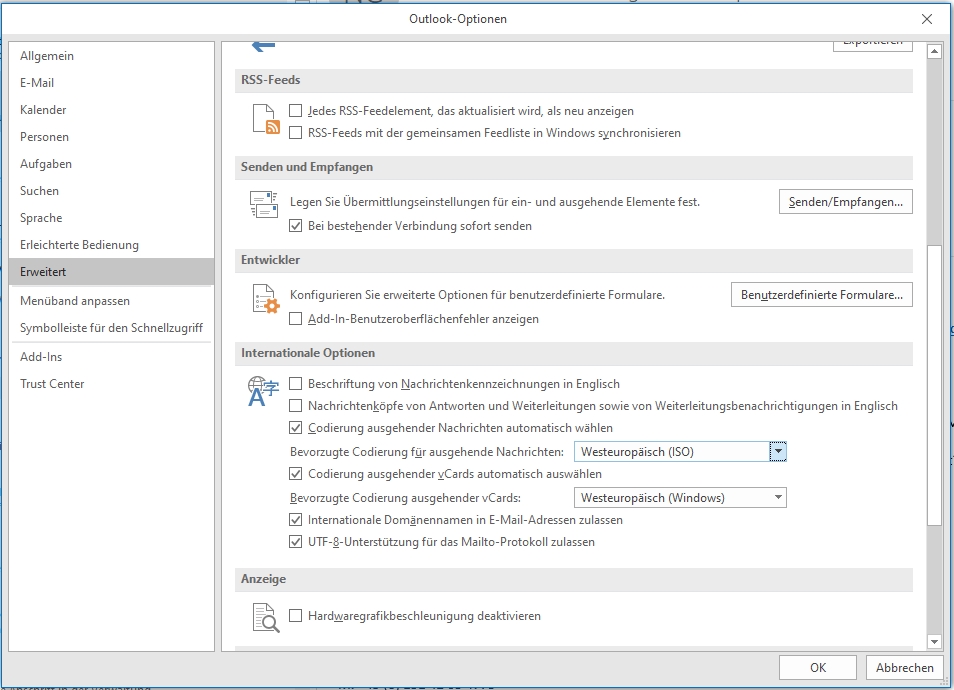Click the Entwickler form gear icon

coord(266,299)
